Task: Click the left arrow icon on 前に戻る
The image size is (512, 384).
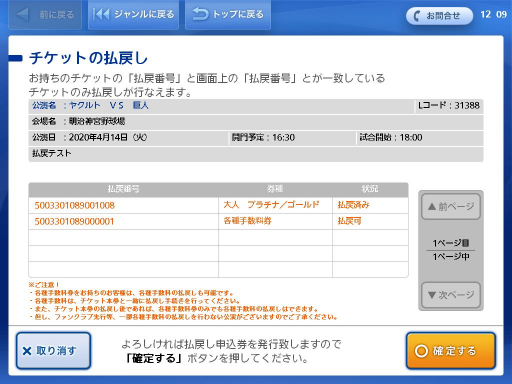Action: pos(23,14)
